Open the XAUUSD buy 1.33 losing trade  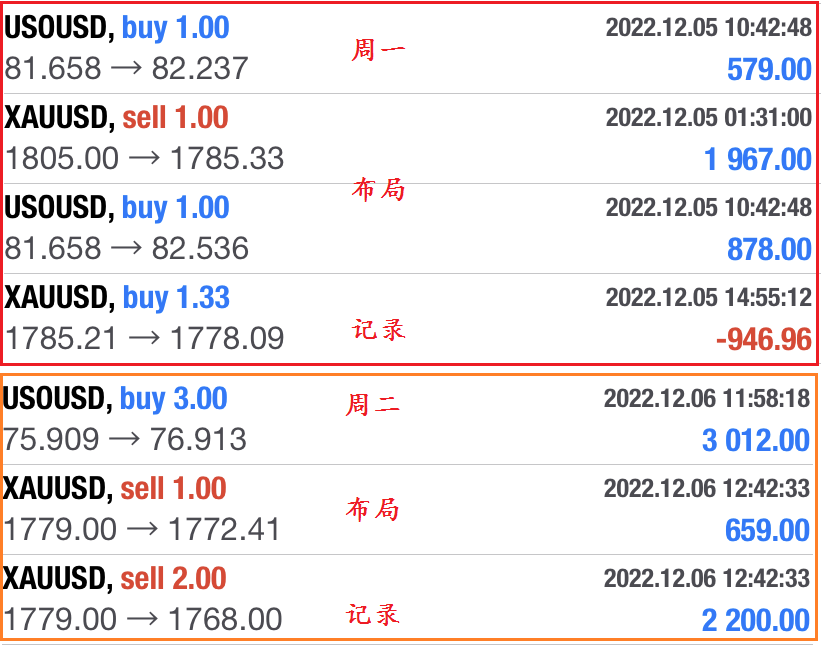408,318
